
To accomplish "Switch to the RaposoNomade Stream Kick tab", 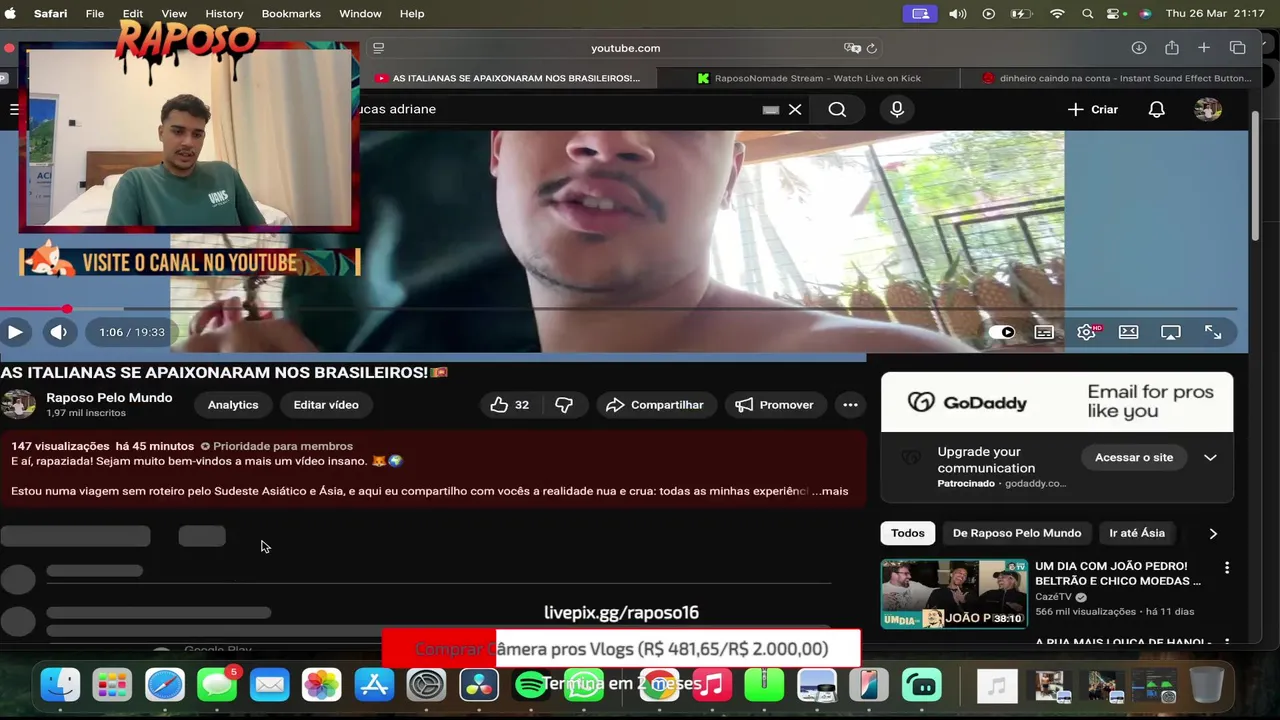I will tap(808, 78).
